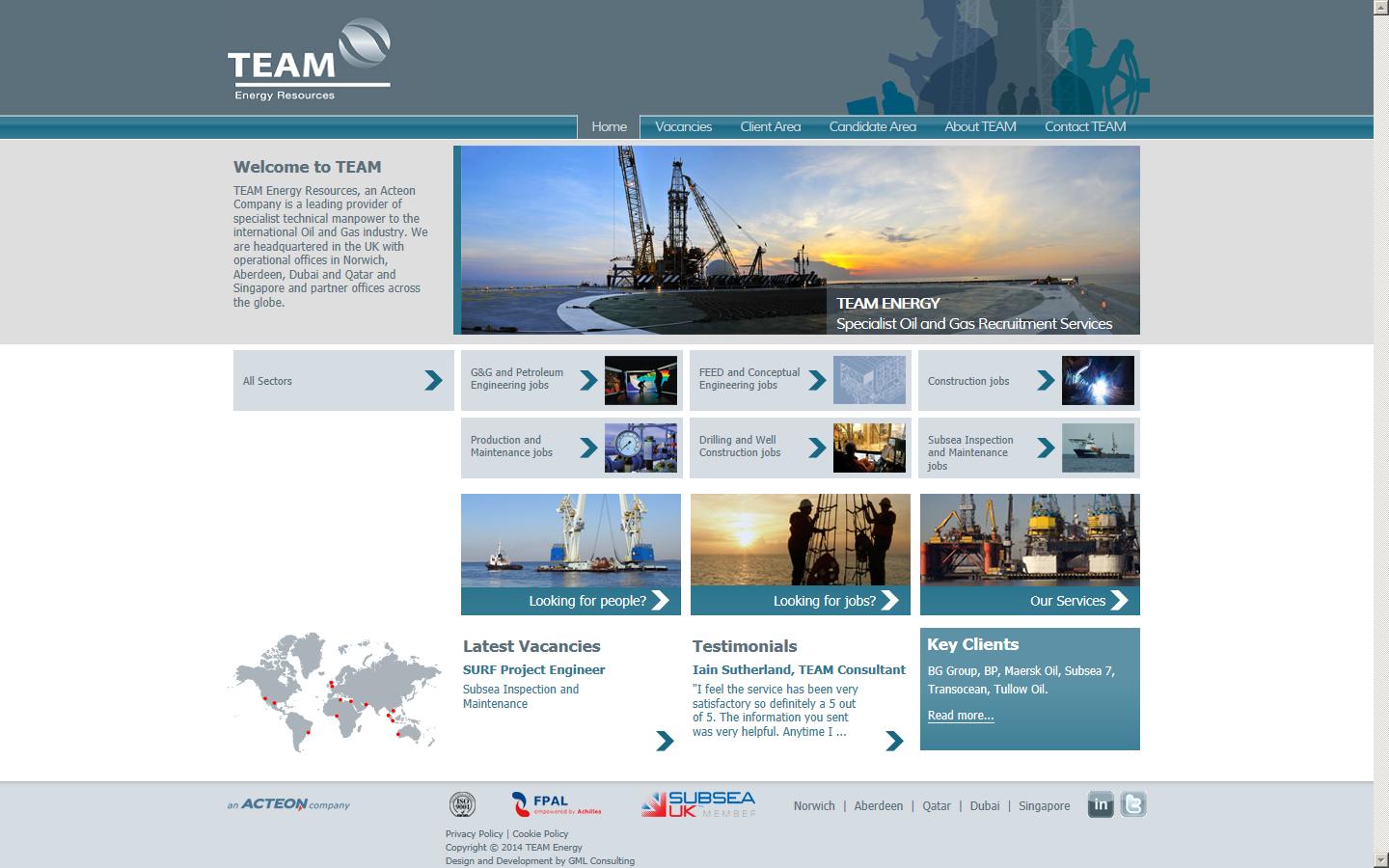Open the LinkedIn icon in footer

[1101, 804]
